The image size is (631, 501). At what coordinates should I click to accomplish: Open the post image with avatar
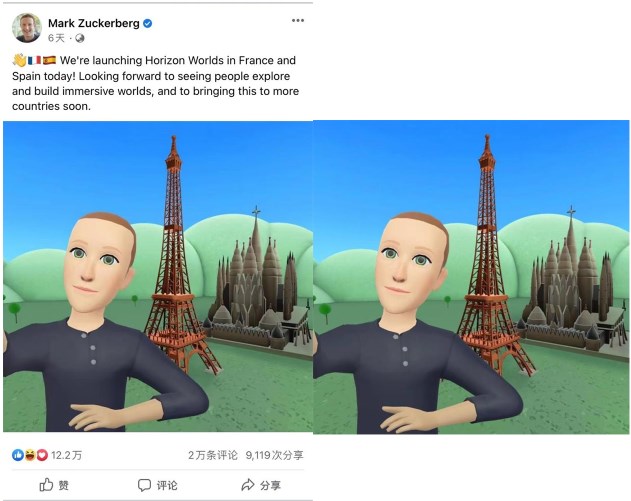158,276
